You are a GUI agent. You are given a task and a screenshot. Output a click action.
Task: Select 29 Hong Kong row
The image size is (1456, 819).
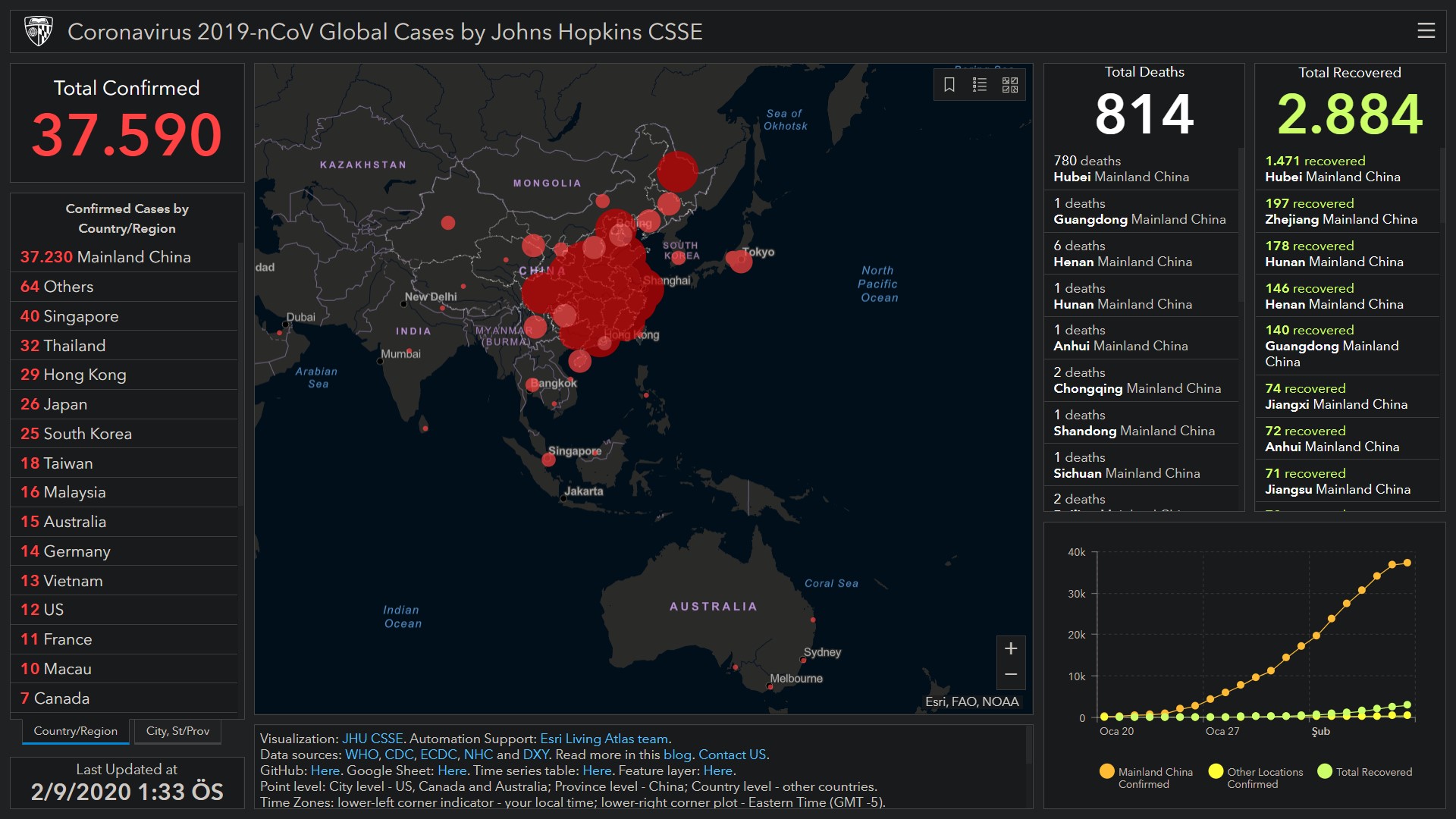[x=124, y=375]
